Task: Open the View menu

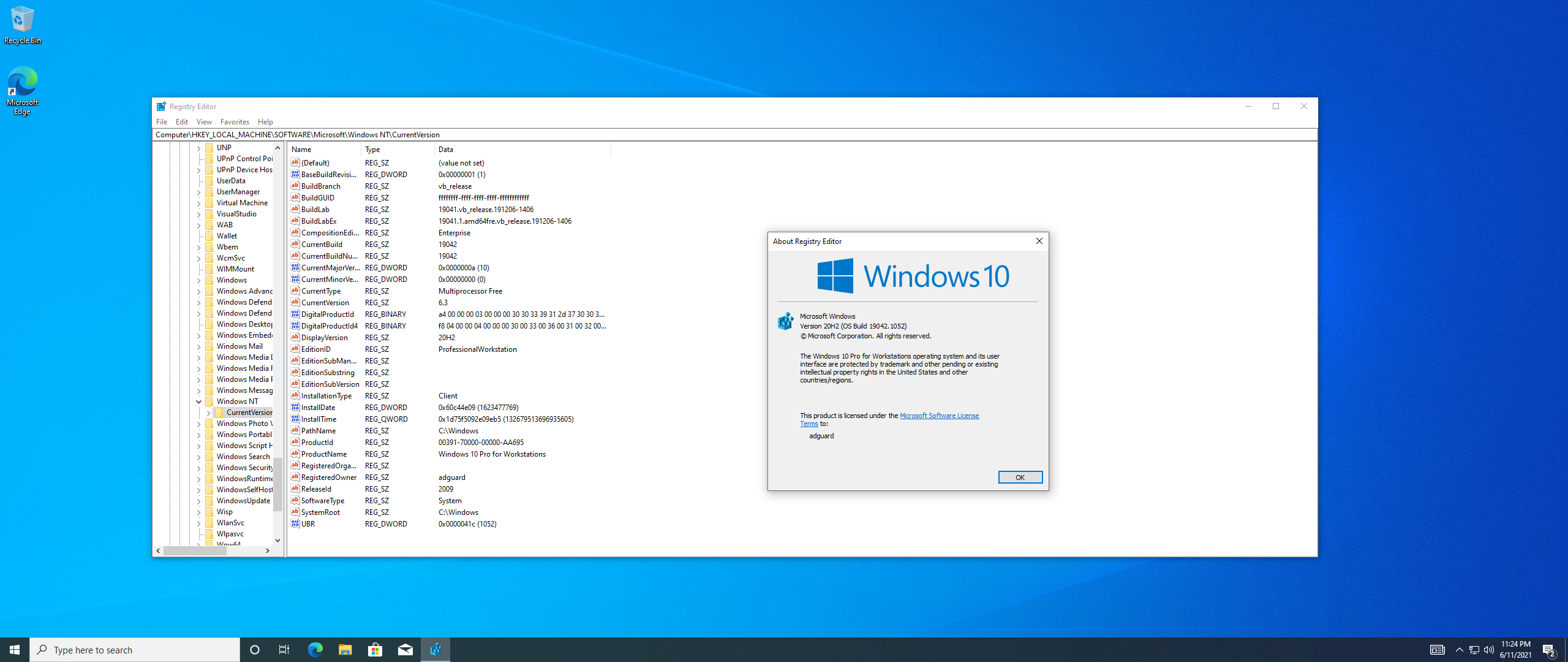Action: coord(204,122)
